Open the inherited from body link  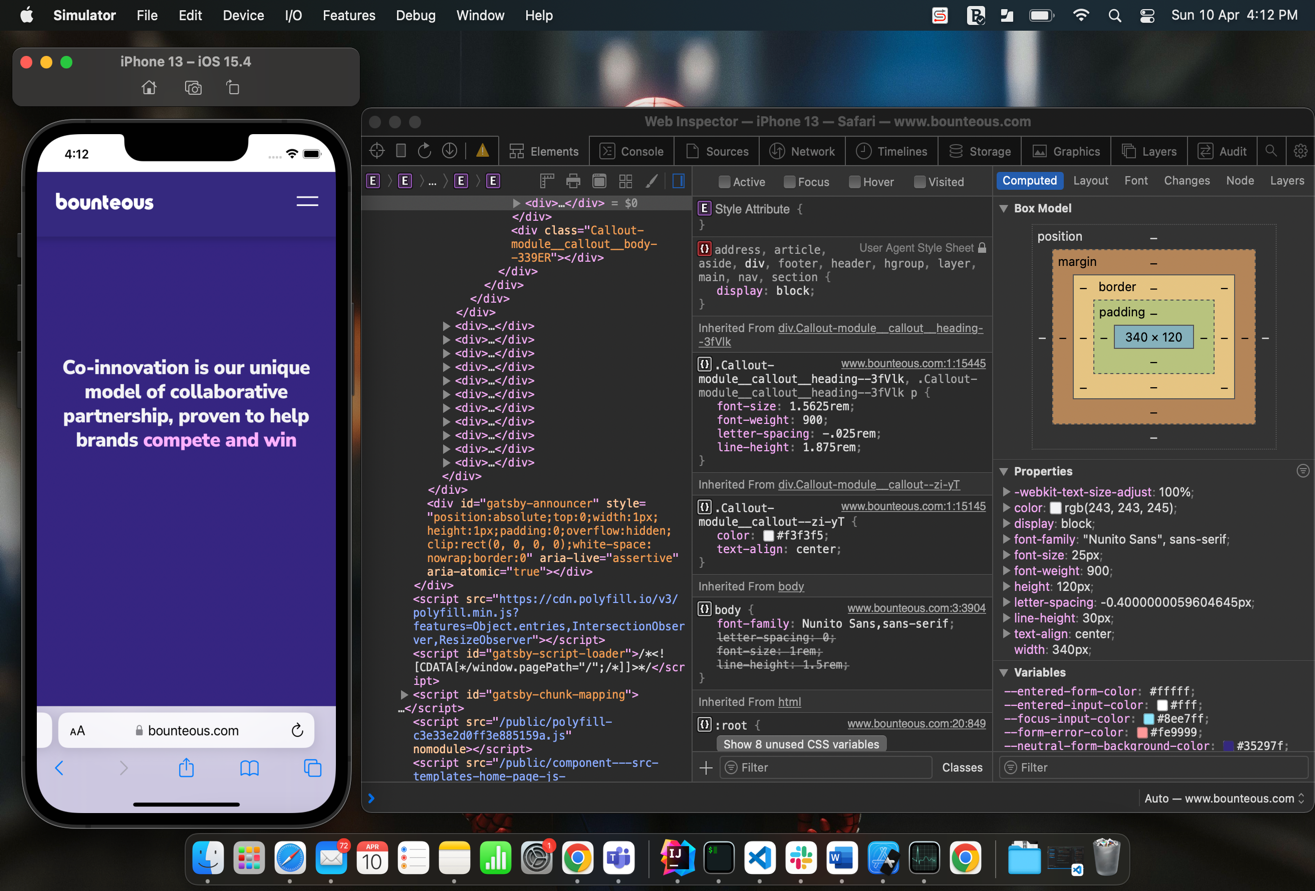coord(791,587)
